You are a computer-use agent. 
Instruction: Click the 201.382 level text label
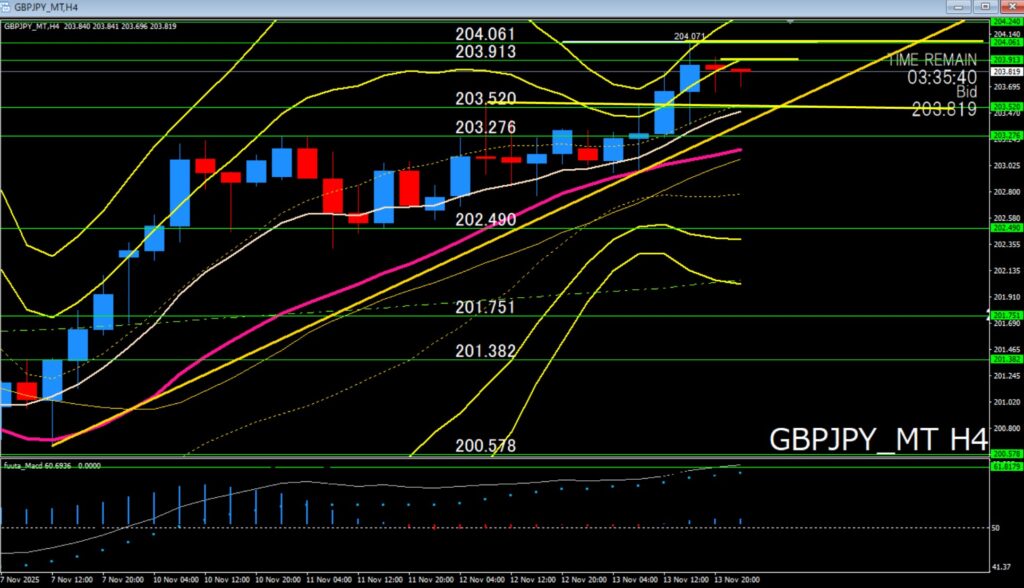click(x=485, y=351)
